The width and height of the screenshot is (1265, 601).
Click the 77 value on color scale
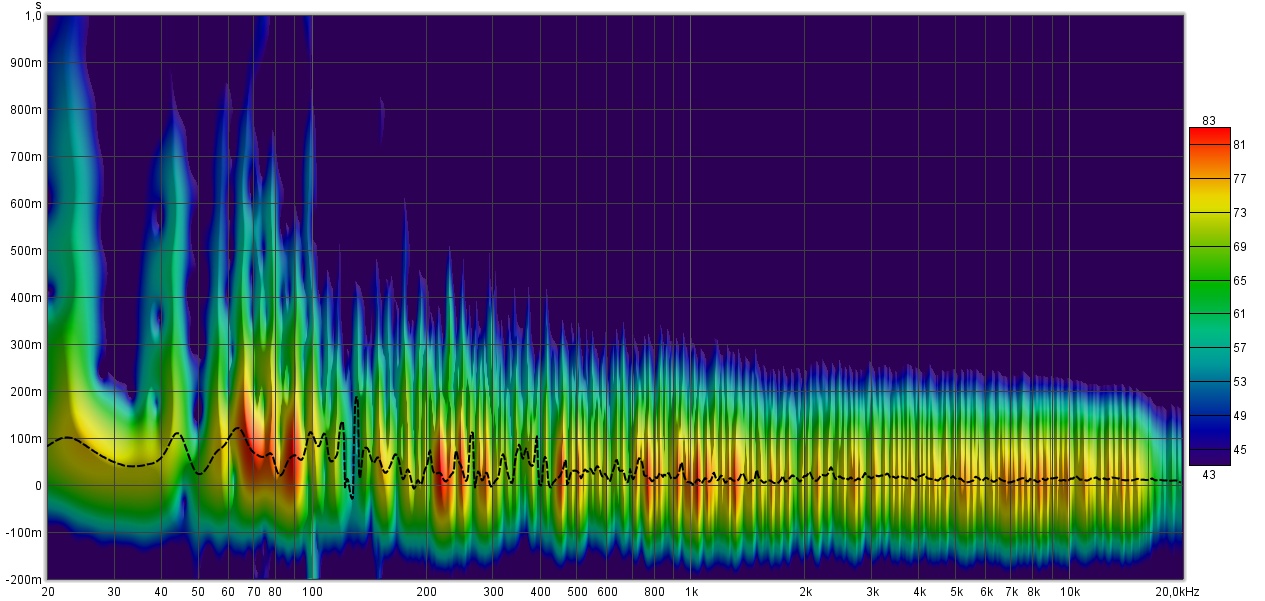tap(1240, 179)
